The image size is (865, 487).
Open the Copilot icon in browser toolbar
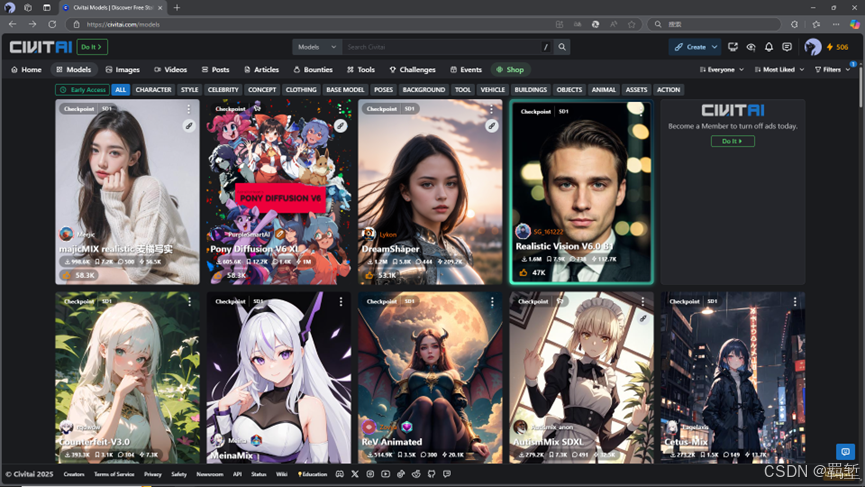pyautogui.click(x=855, y=24)
